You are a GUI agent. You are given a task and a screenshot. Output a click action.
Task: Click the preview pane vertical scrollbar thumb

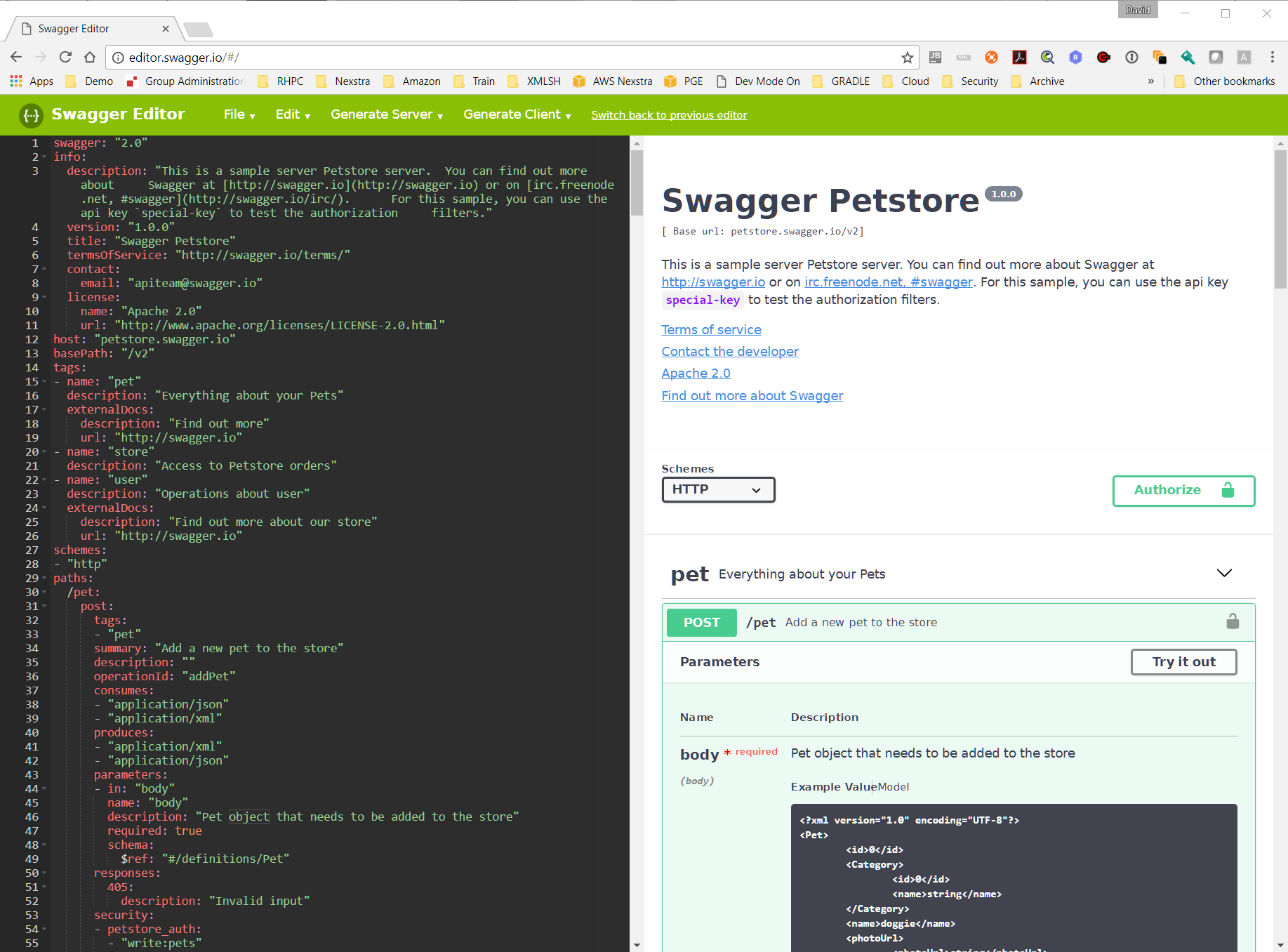pos(1280,219)
